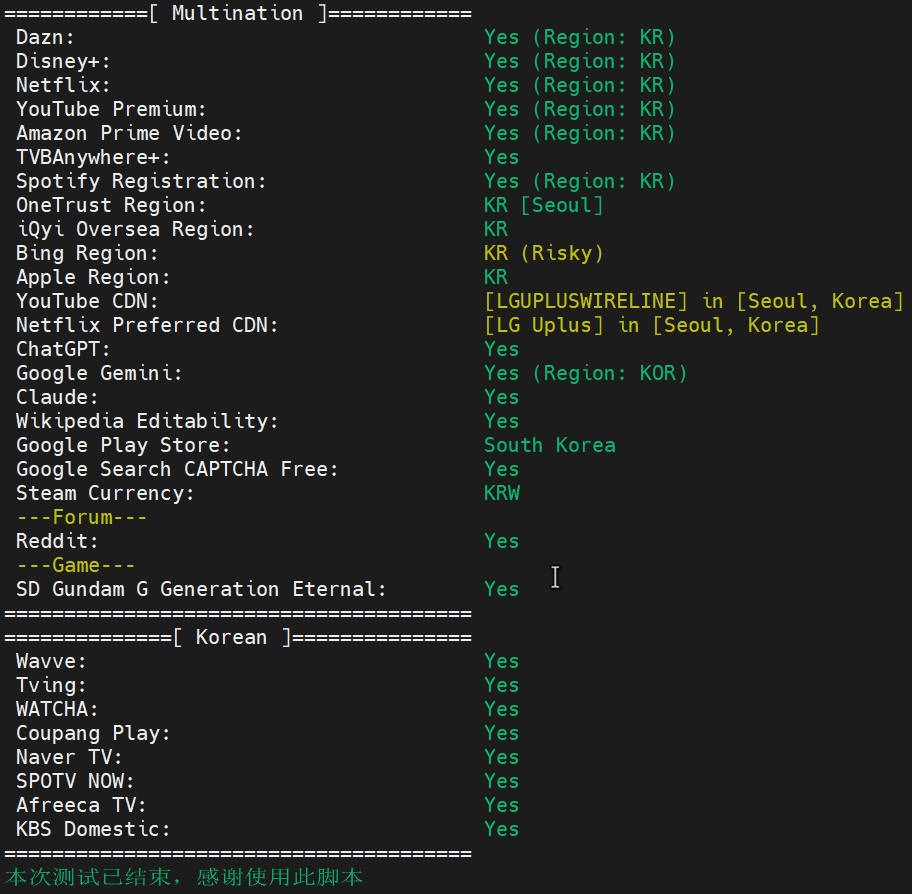This screenshot has width=912, height=894.
Task: Click the Coupang Play label
Action: pos(93,733)
